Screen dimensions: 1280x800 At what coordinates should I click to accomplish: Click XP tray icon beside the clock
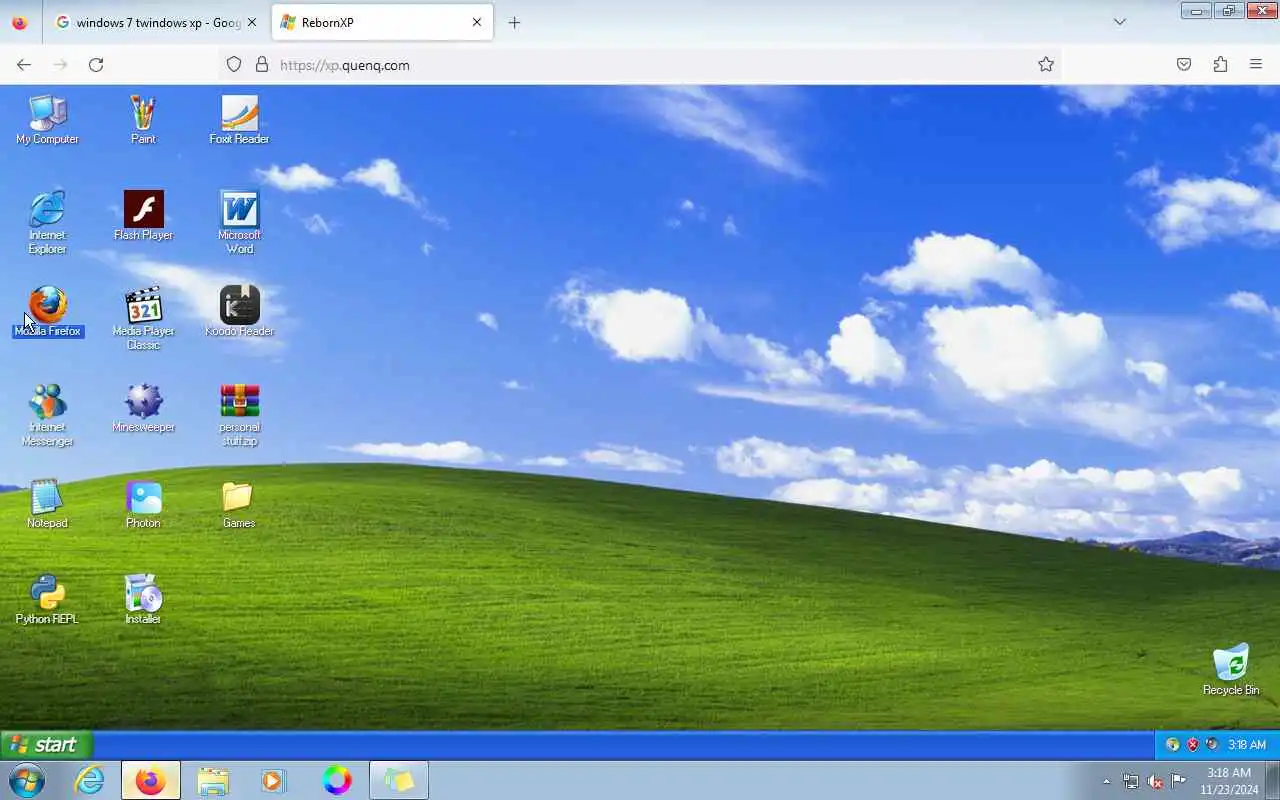1212,745
